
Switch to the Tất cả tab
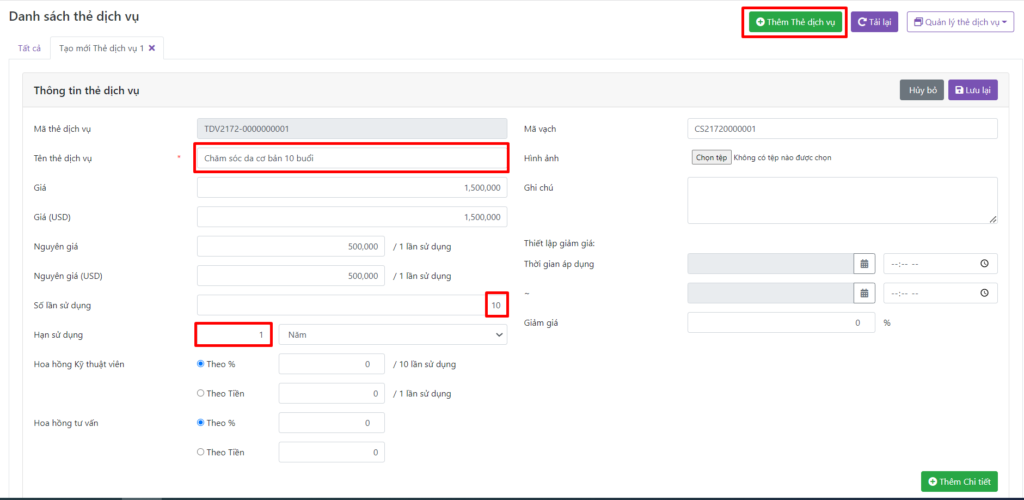coord(30,48)
